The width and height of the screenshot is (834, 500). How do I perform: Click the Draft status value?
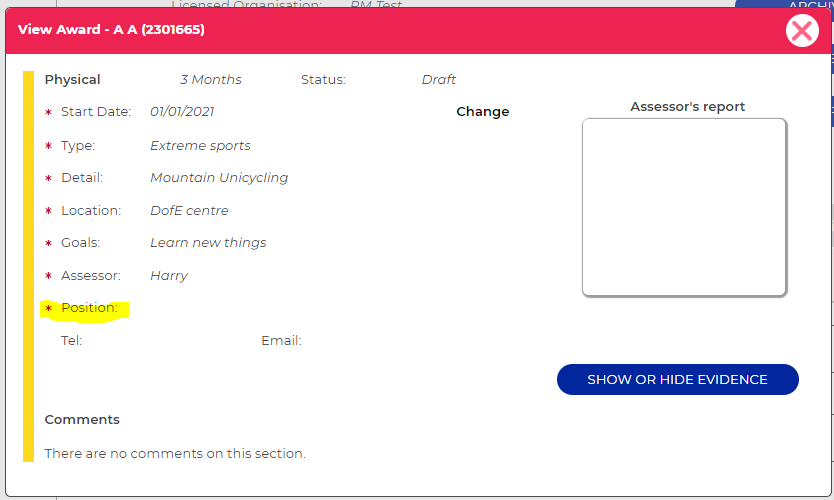(439, 80)
